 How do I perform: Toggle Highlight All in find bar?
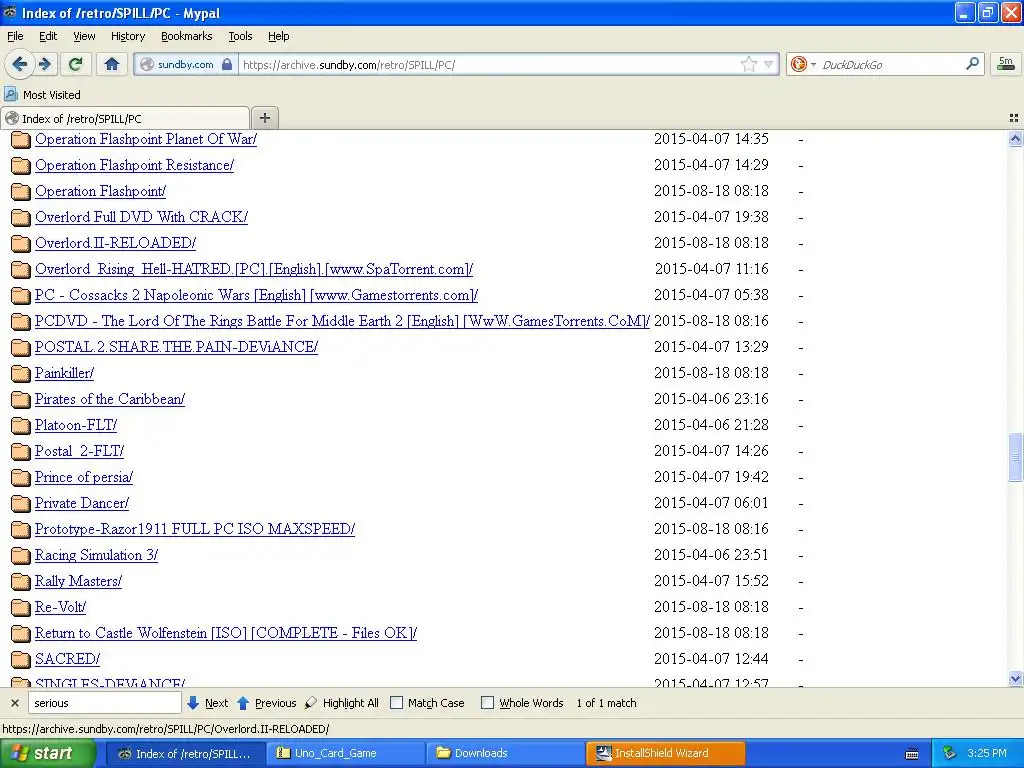click(342, 703)
